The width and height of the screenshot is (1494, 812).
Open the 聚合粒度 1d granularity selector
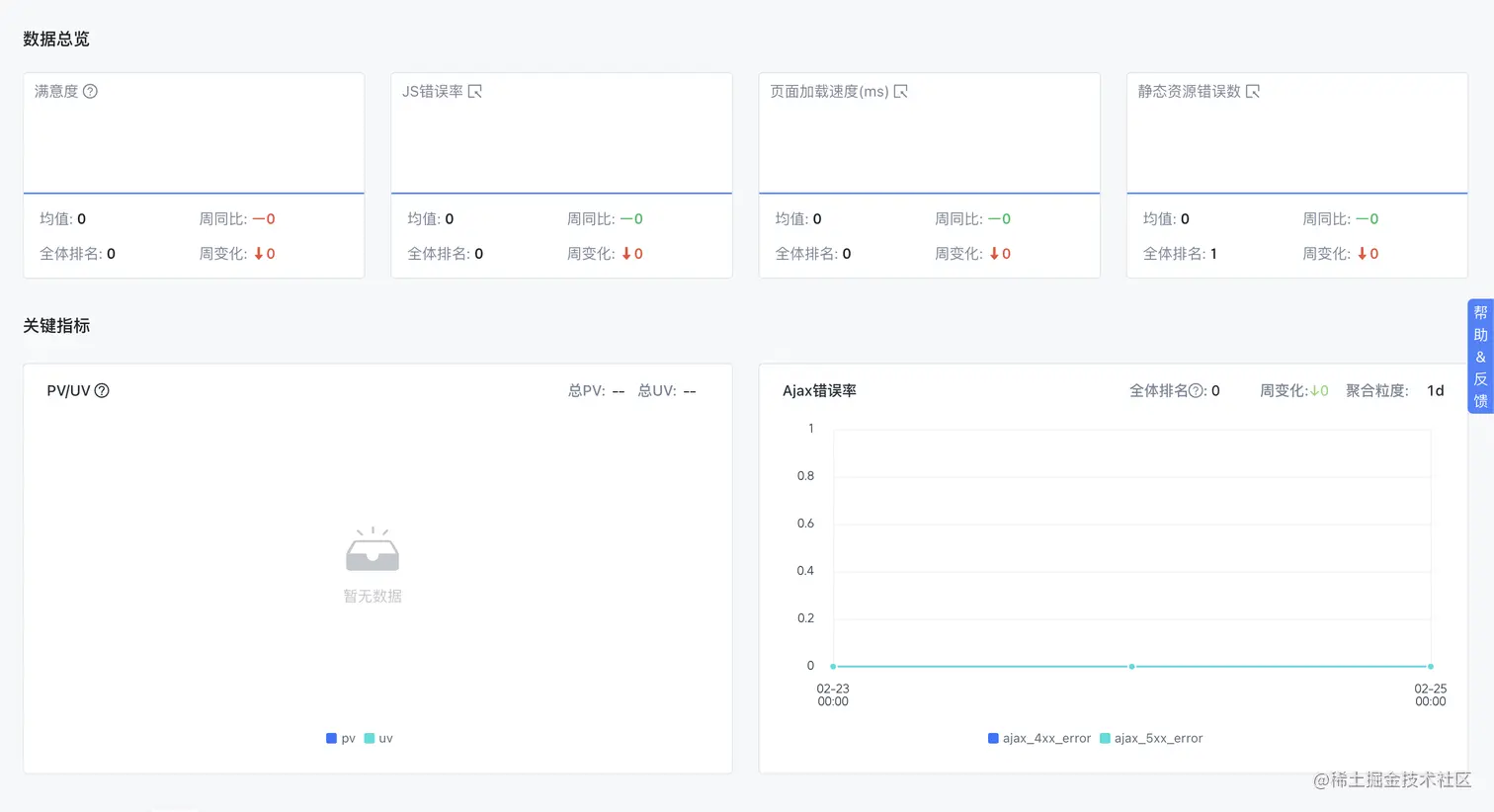1436,390
